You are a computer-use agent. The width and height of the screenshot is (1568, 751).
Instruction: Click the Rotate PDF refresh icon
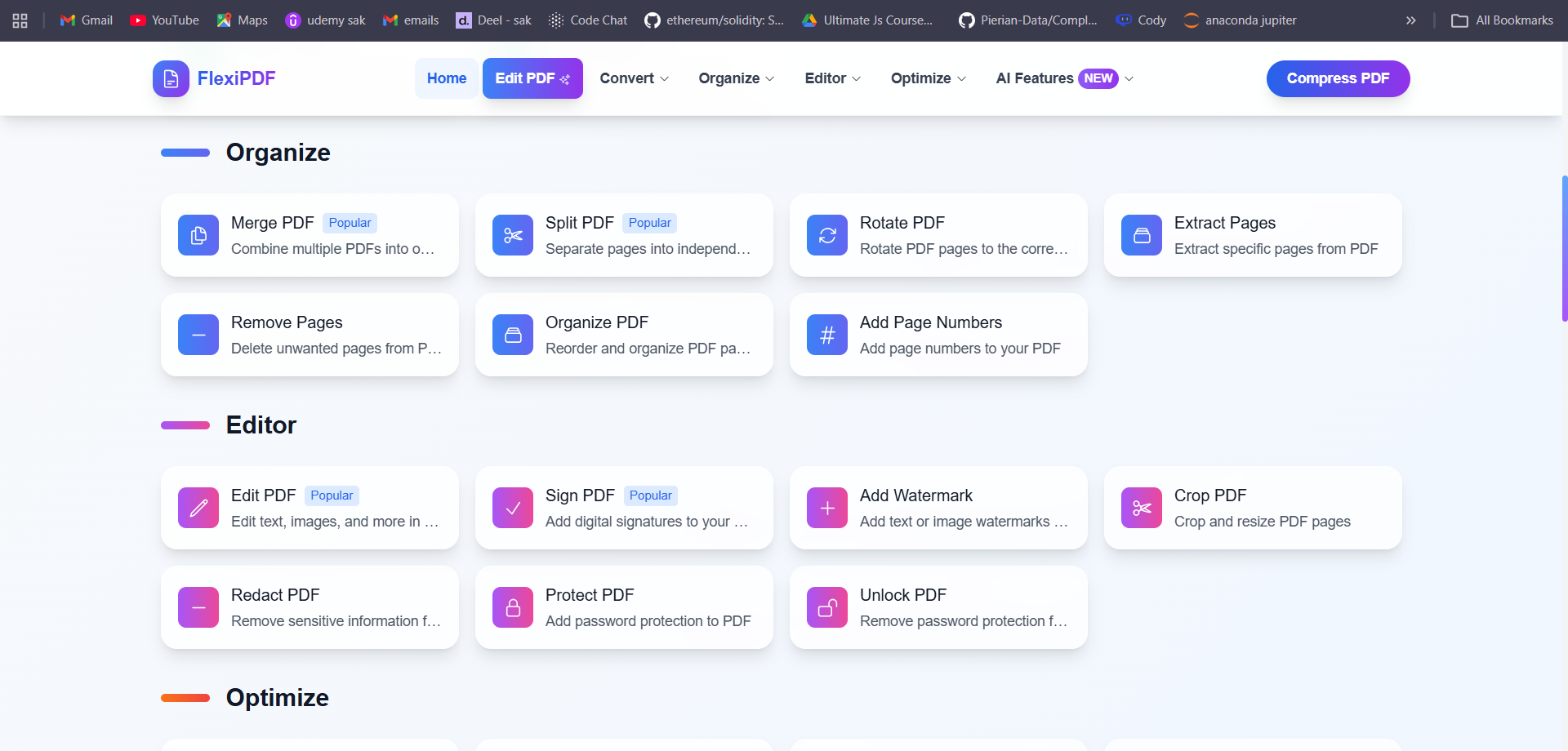click(x=827, y=235)
